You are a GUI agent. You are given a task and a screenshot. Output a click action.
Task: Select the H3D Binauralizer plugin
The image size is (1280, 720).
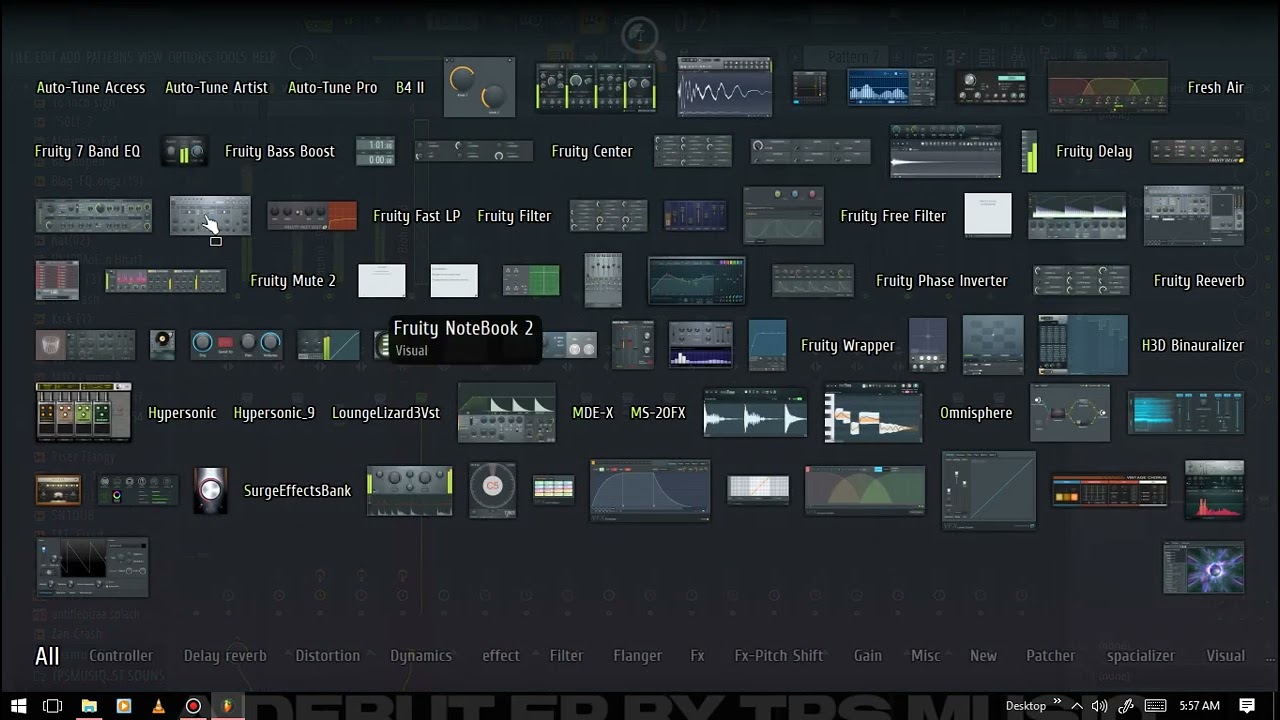(1193, 346)
